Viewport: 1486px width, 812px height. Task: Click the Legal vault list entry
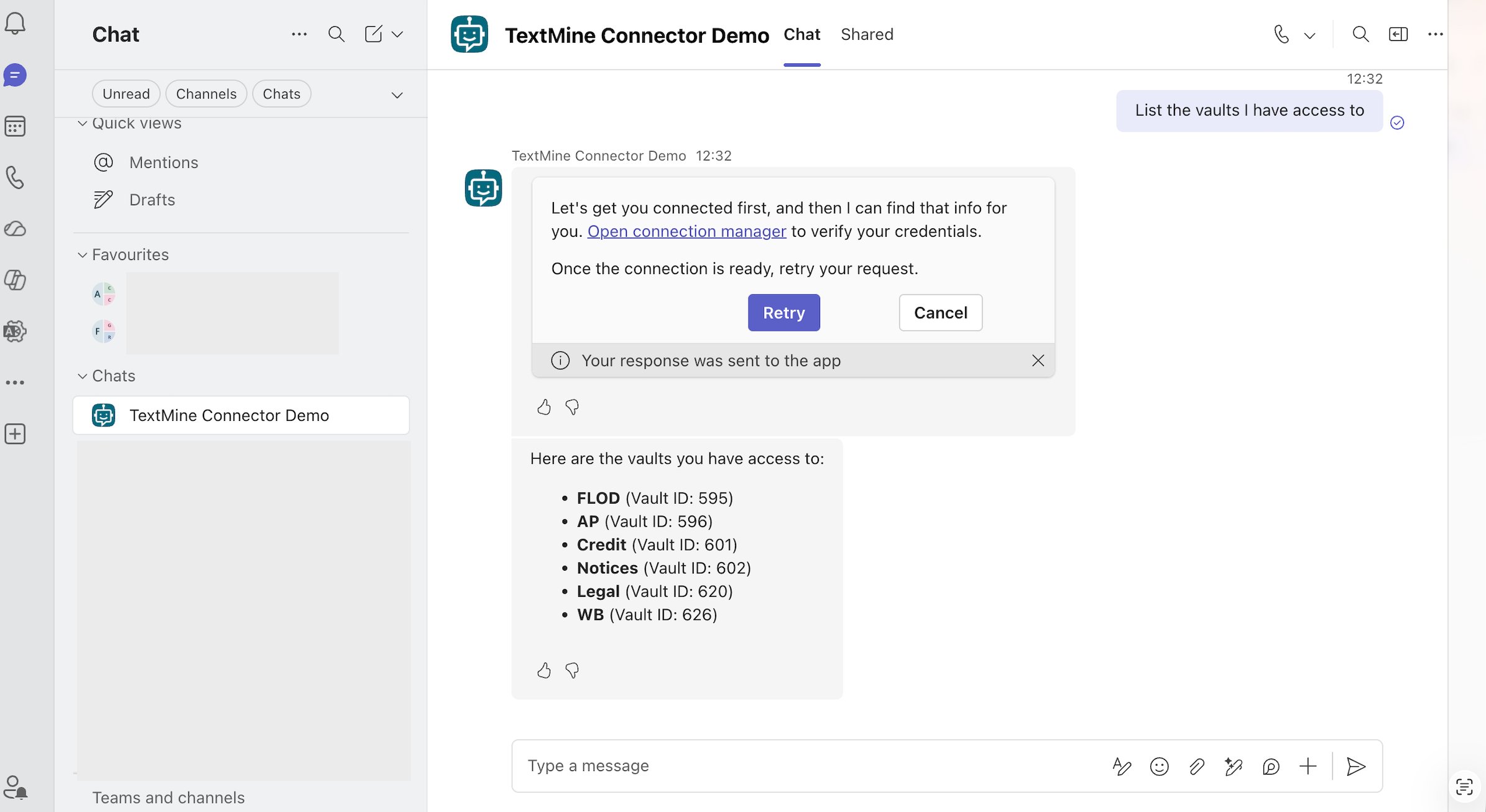pos(655,591)
